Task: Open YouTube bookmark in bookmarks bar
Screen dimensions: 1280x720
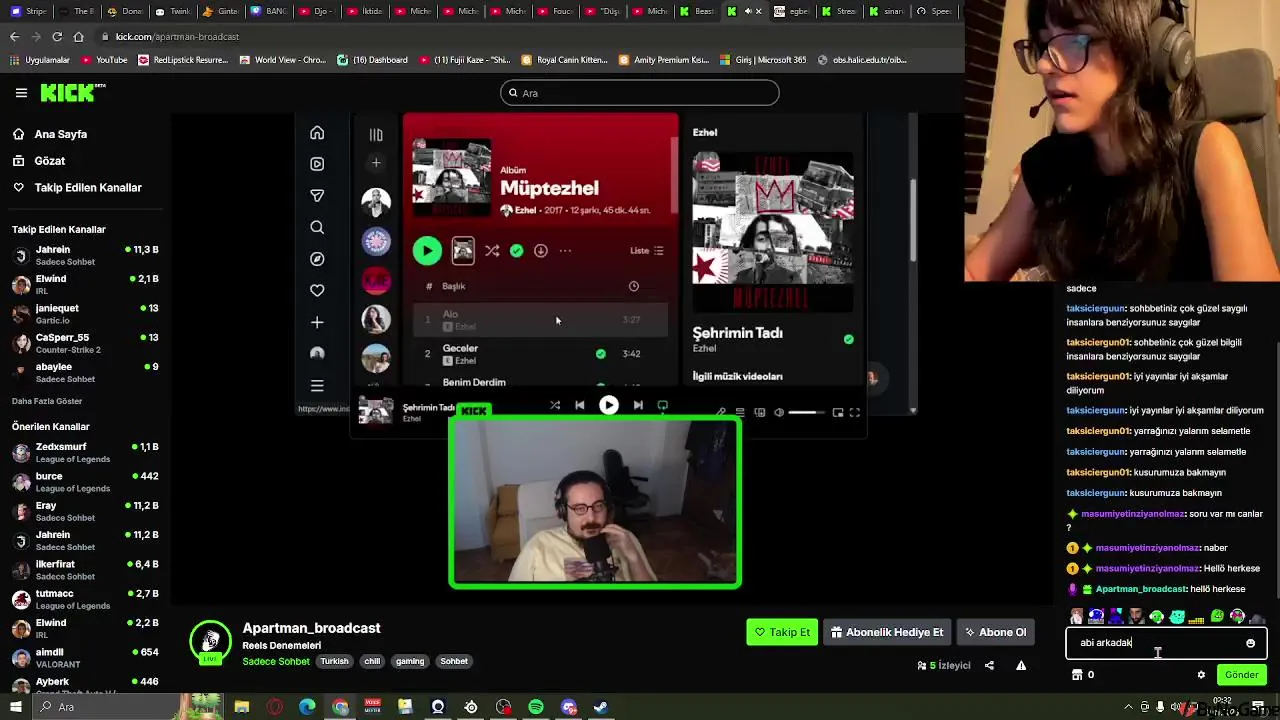Action: (105, 60)
